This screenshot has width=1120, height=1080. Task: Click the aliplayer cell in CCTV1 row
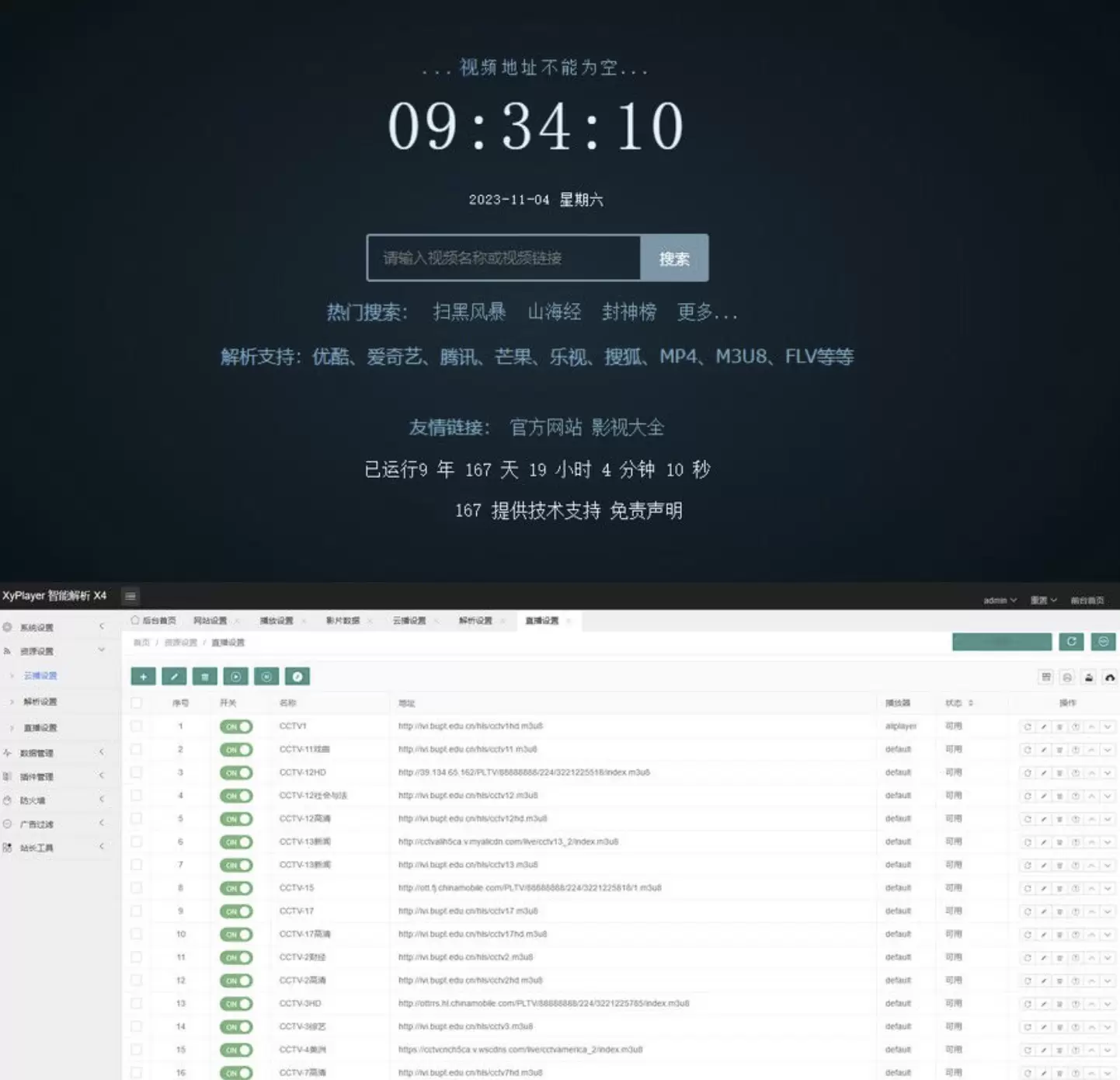coord(901,726)
